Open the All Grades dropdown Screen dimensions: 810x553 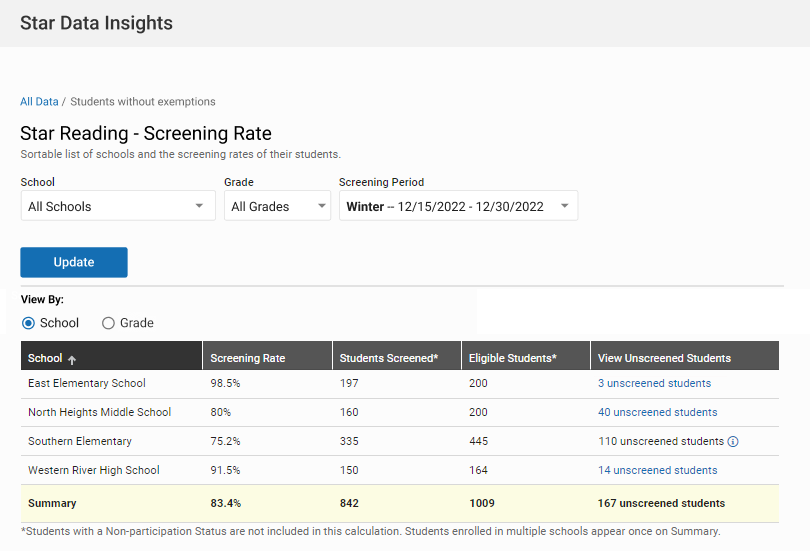(277, 206)
